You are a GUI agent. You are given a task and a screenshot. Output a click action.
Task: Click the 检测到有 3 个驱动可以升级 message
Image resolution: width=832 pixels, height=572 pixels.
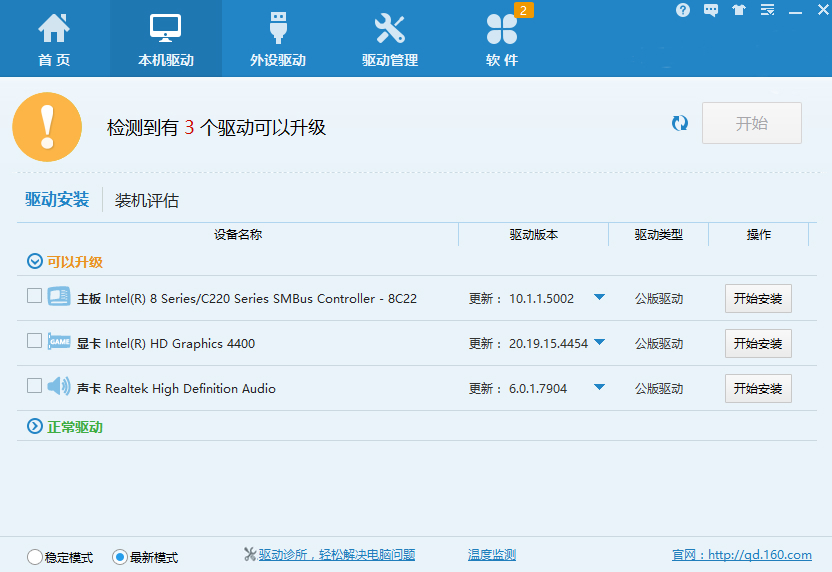[216, 127]
